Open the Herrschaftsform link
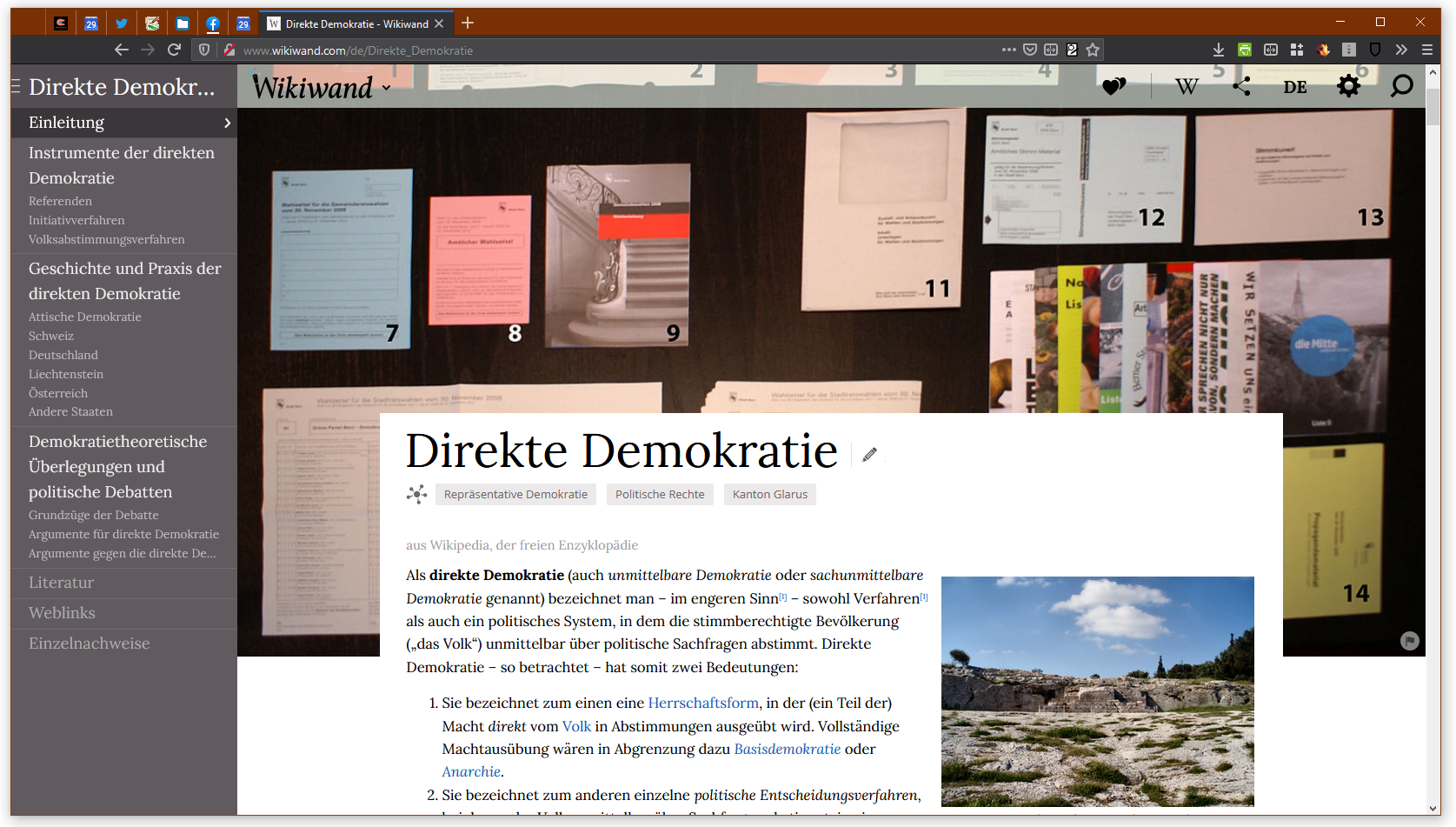The width and height of the screenshot is (1456, 827). click(702, 703)
